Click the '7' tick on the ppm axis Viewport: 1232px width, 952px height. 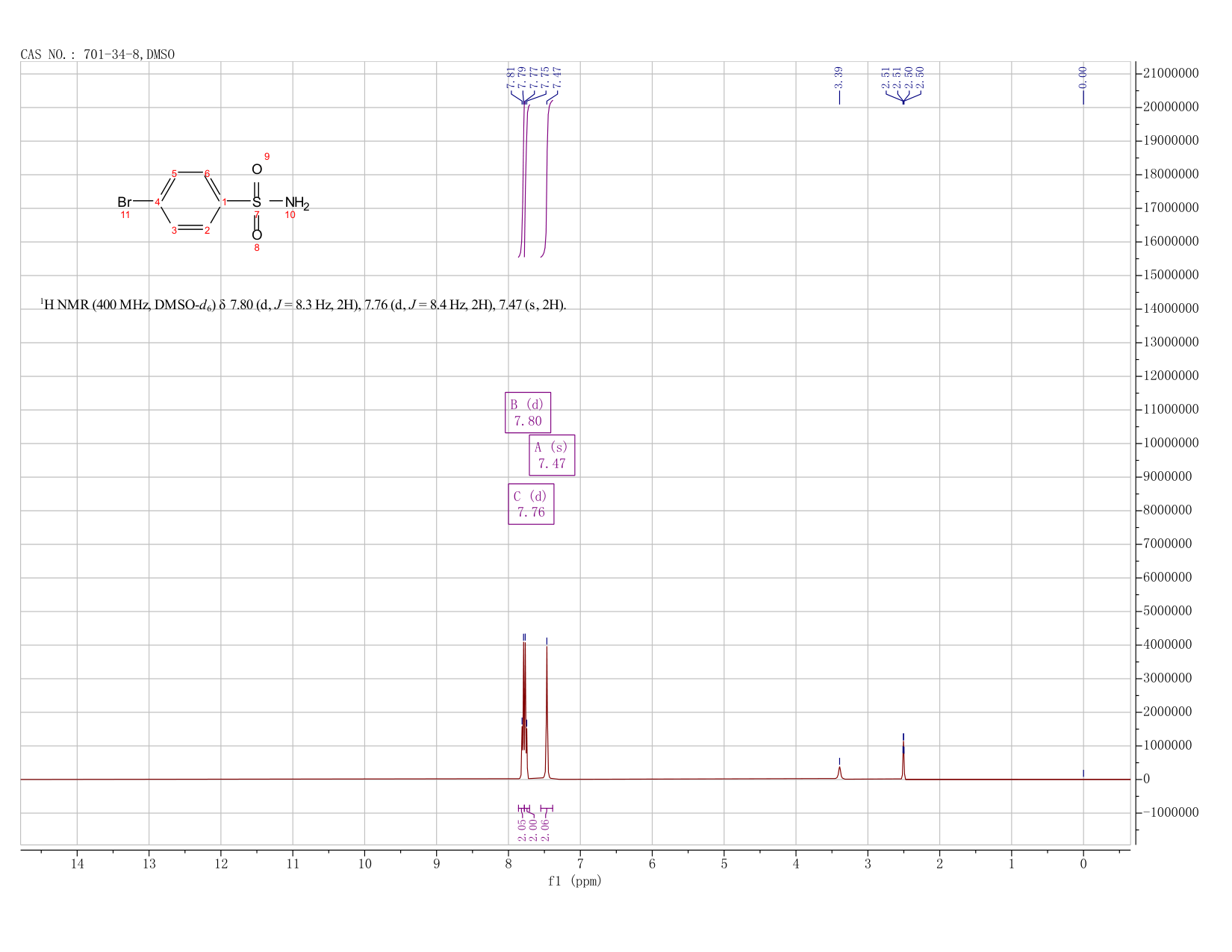point(580,864)
